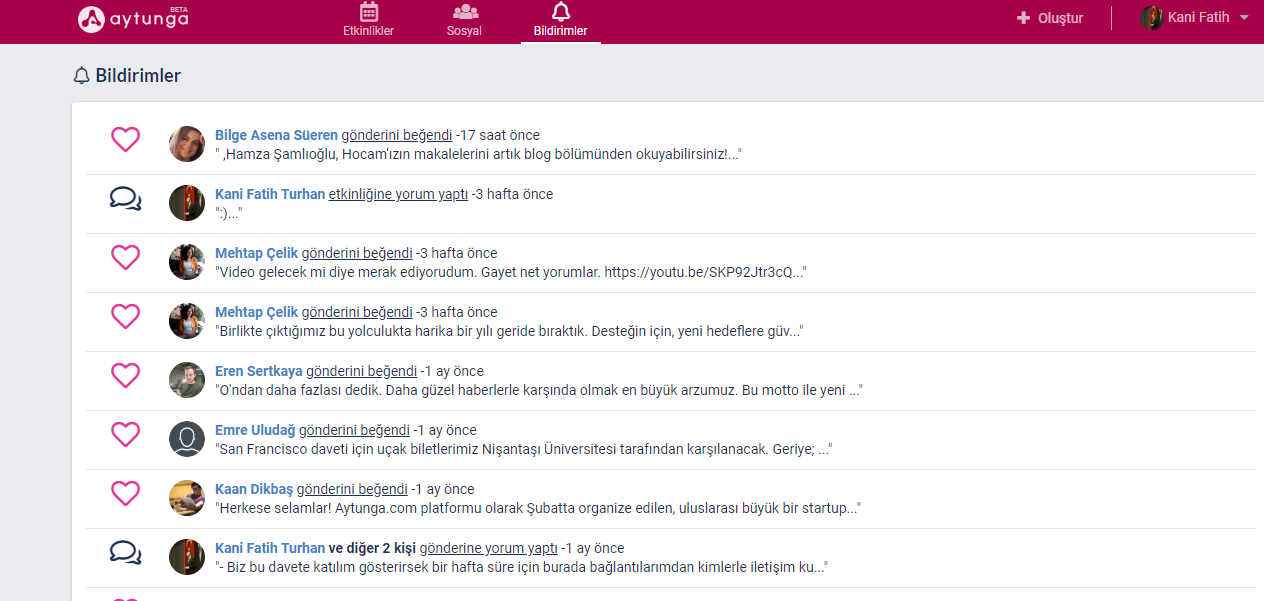Open the Kani Fatih user name menu

coord(1199,18)
